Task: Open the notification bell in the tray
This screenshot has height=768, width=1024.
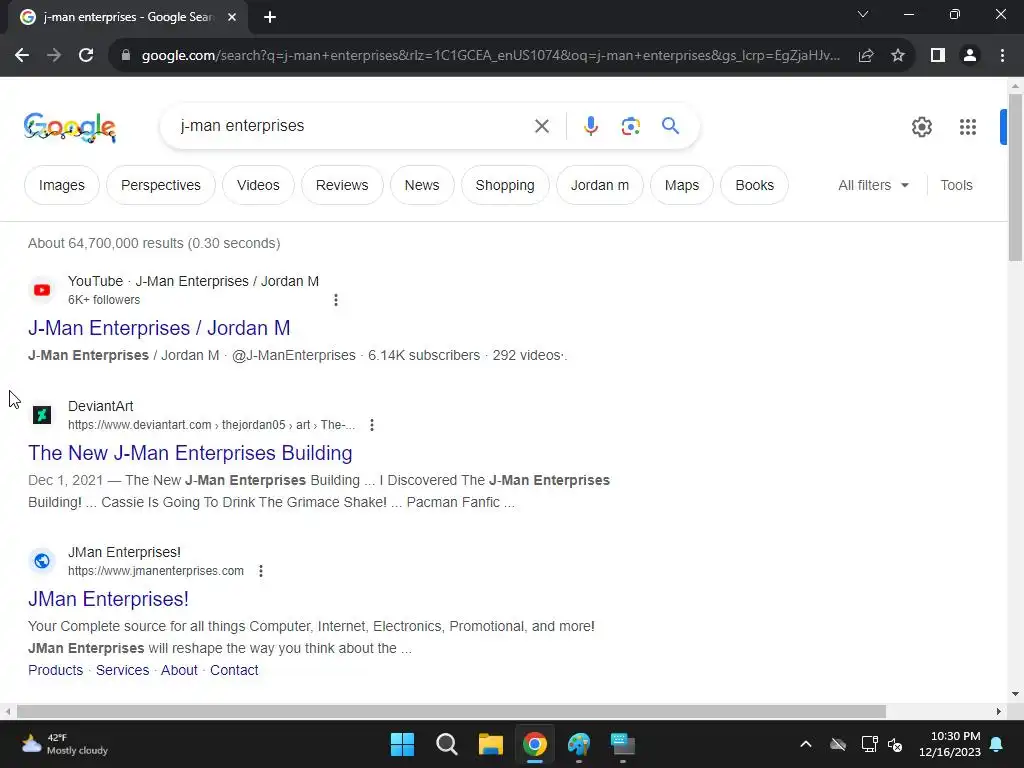Action: click(x=997, y=744)
